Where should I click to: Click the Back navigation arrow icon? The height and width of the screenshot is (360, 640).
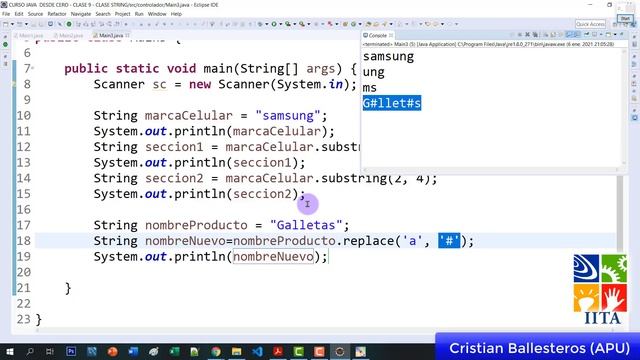pos(435,24)
